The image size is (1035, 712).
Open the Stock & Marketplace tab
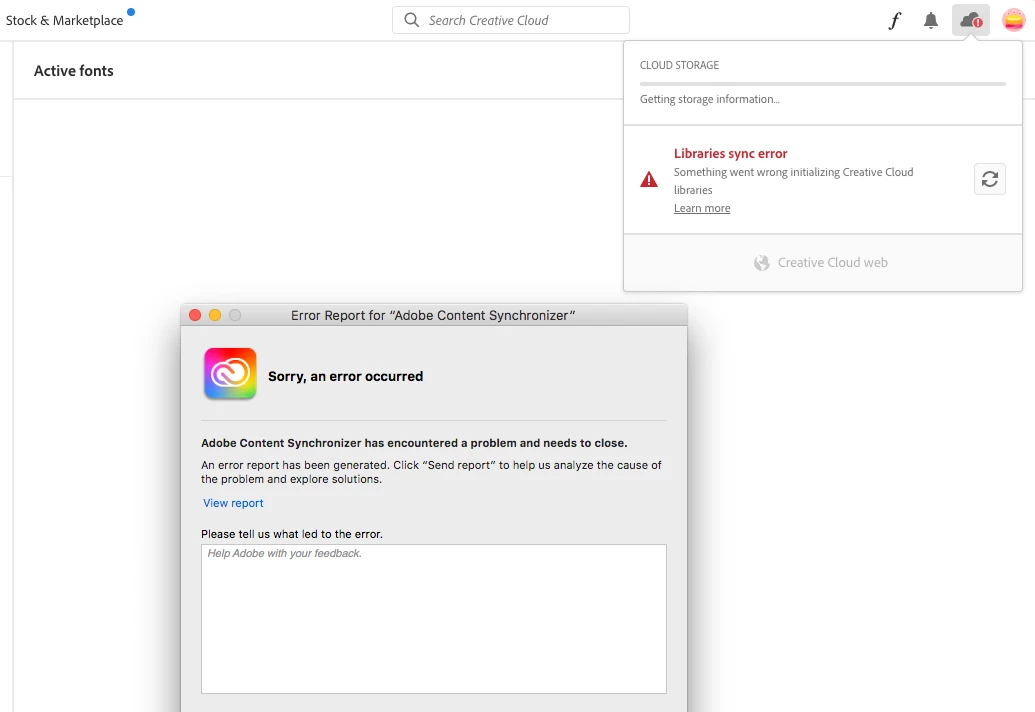click(64, 20)
